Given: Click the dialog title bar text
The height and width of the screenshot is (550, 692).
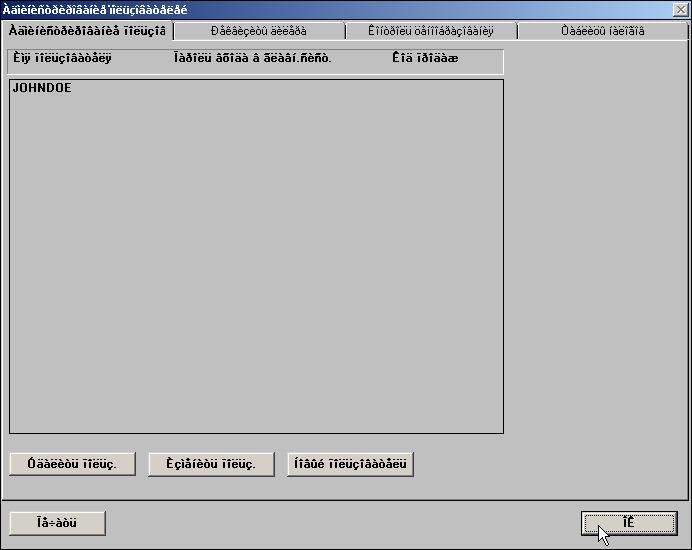Looking at the screenshot, I should tap(95, 9).
